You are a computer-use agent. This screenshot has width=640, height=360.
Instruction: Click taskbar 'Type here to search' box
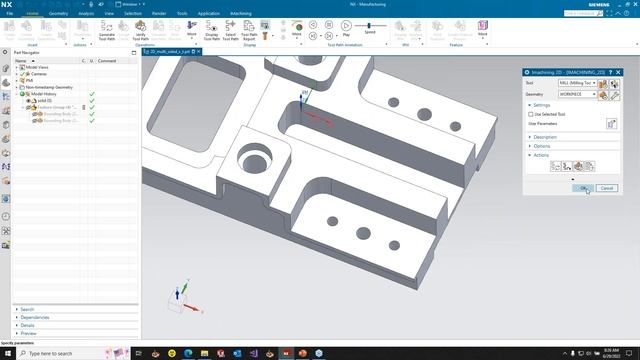click(73, 353)
